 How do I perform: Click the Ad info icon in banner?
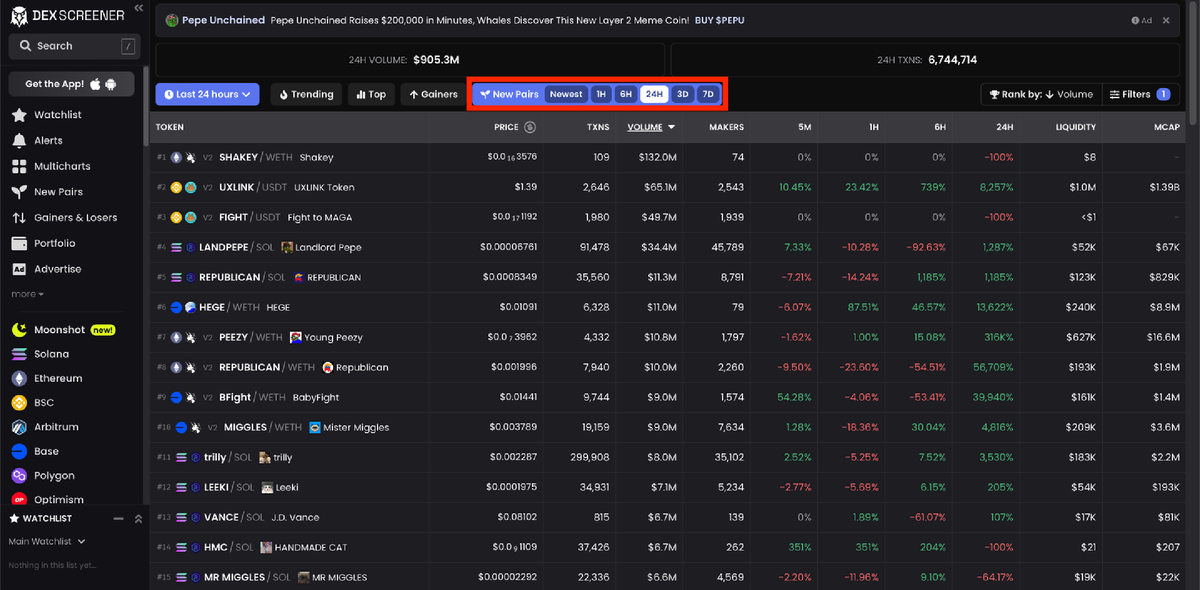(x=1135, y=20)
